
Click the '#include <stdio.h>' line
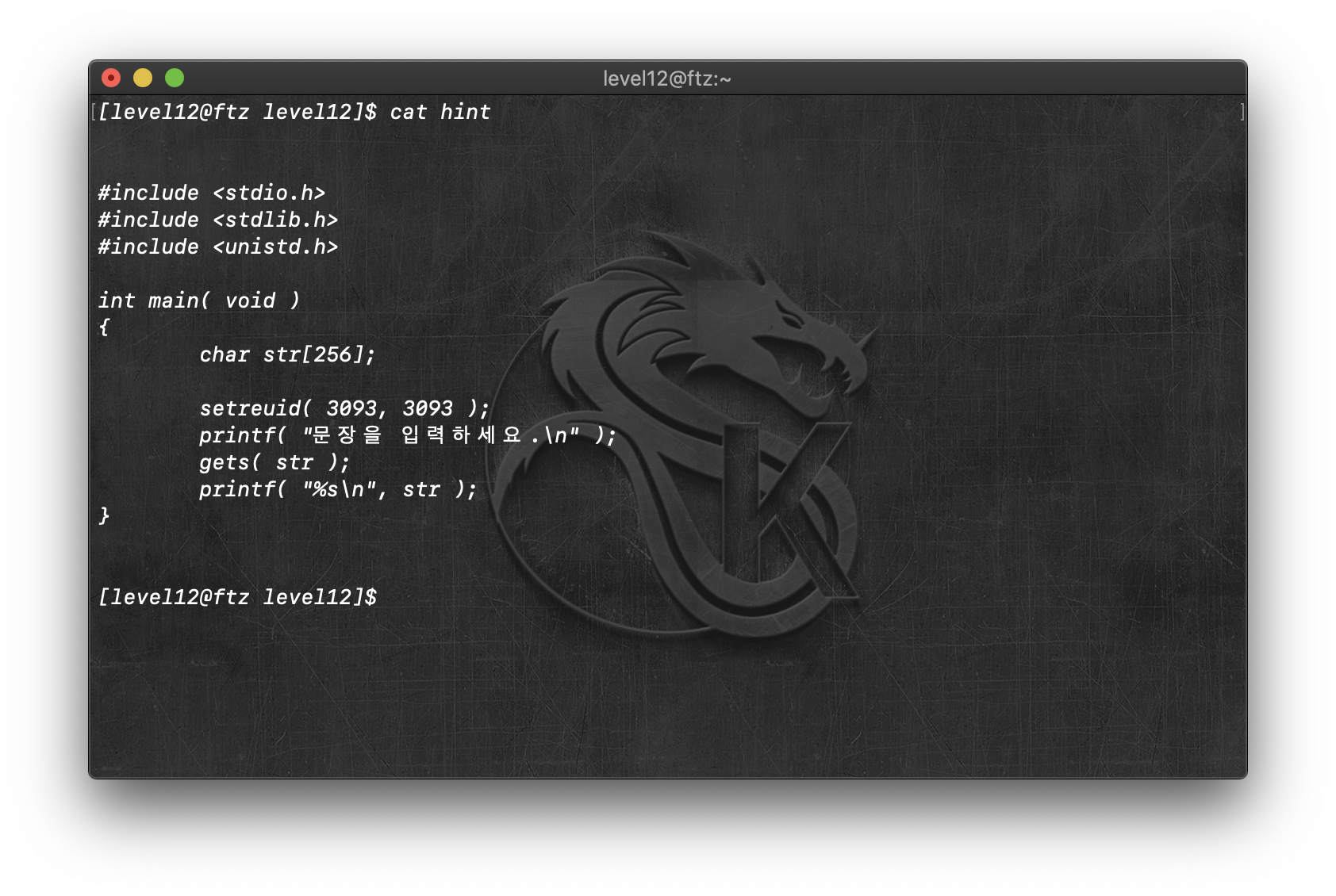[x=212, y=193]
